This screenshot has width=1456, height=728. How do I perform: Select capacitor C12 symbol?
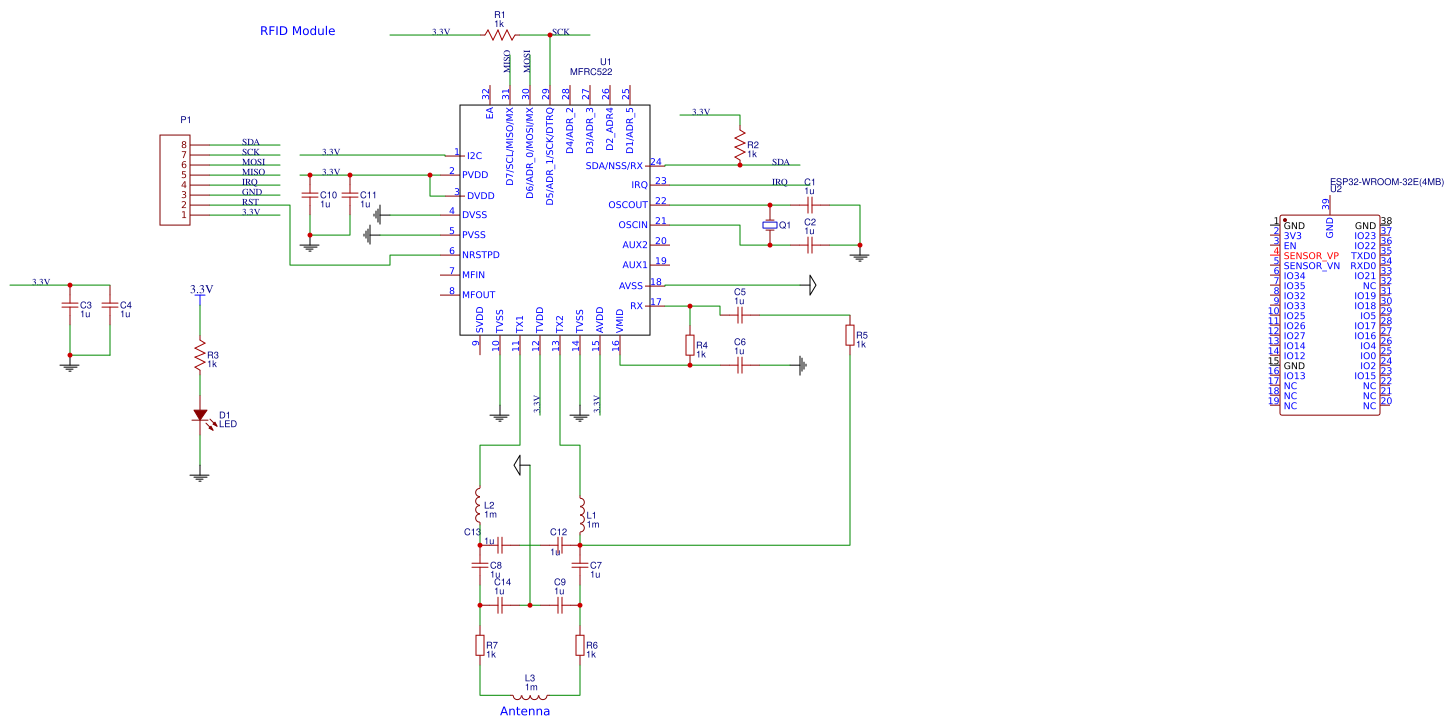560,545
